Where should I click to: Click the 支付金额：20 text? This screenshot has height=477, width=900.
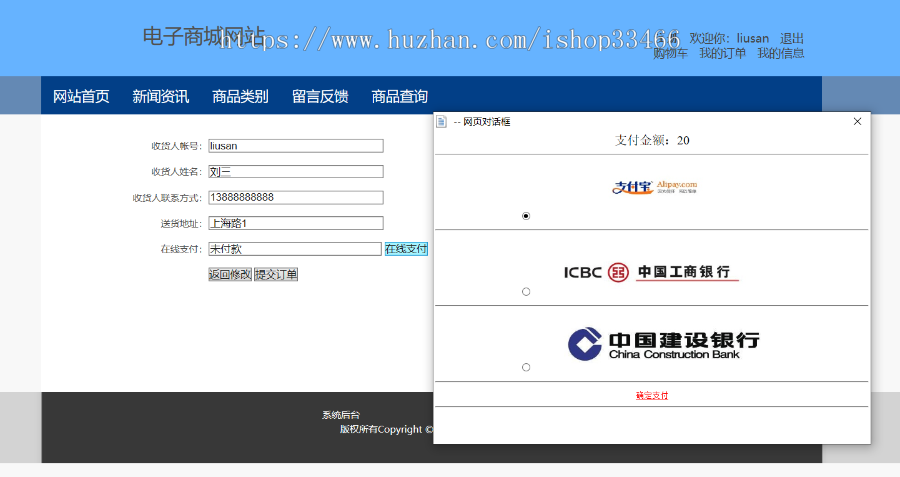pyautogui.click(x=652, y=141)
